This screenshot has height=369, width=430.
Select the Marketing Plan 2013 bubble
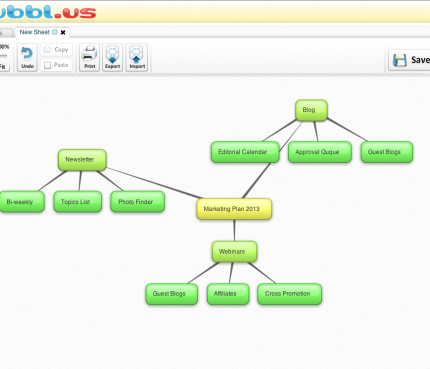[234, 209]
